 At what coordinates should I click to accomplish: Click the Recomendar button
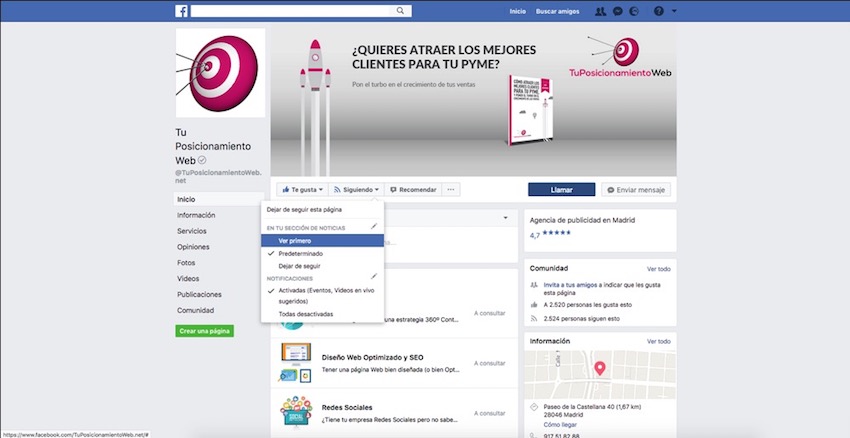click(x=413, y=190)
